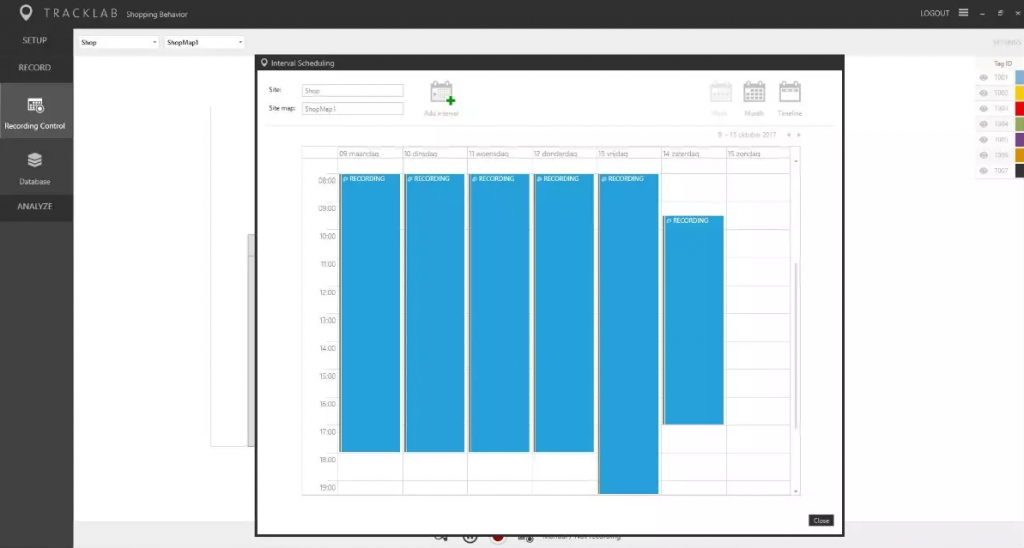This screenshot has width=1024, height=548.
Task: Open the RECORD menu section
Action: tap(35, 67)
